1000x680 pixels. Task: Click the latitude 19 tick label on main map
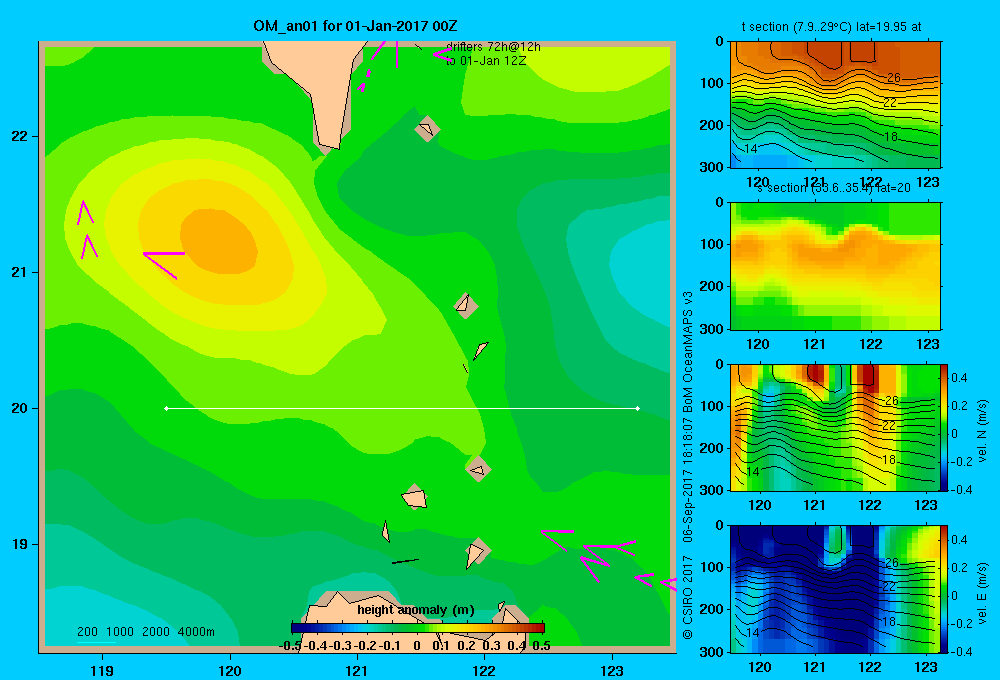pos(20,544)
